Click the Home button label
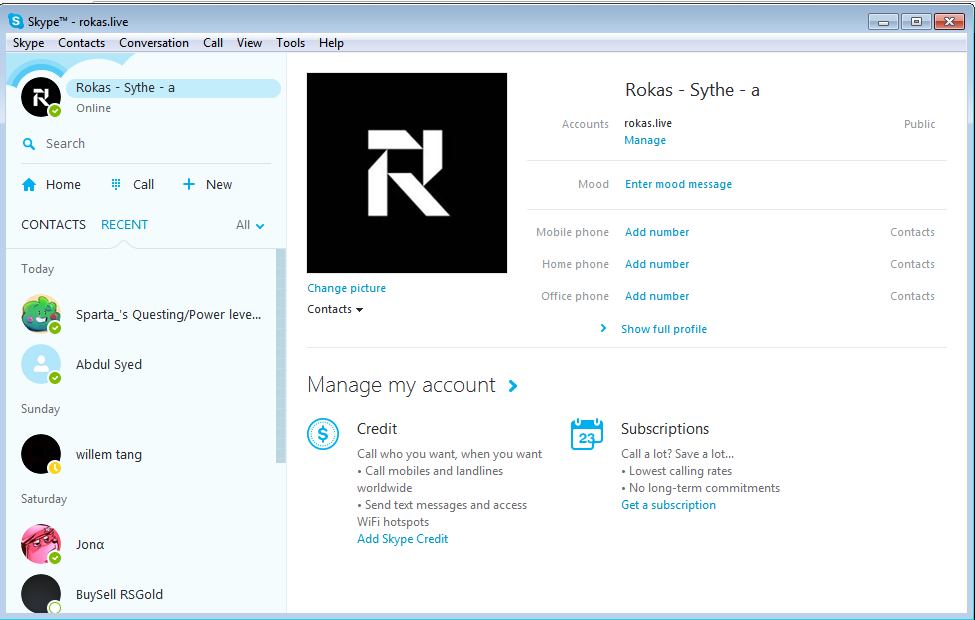 click(63, 185)
